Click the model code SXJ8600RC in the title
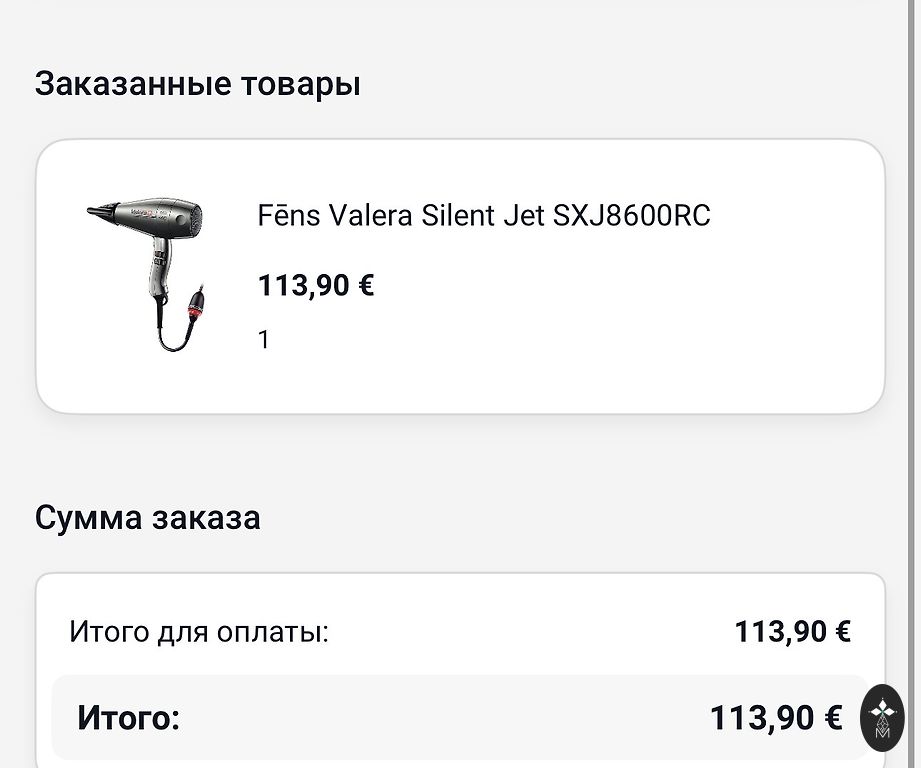Image resolution: width=921 pixels, height=768 pixels. click(x=631, y=216)
